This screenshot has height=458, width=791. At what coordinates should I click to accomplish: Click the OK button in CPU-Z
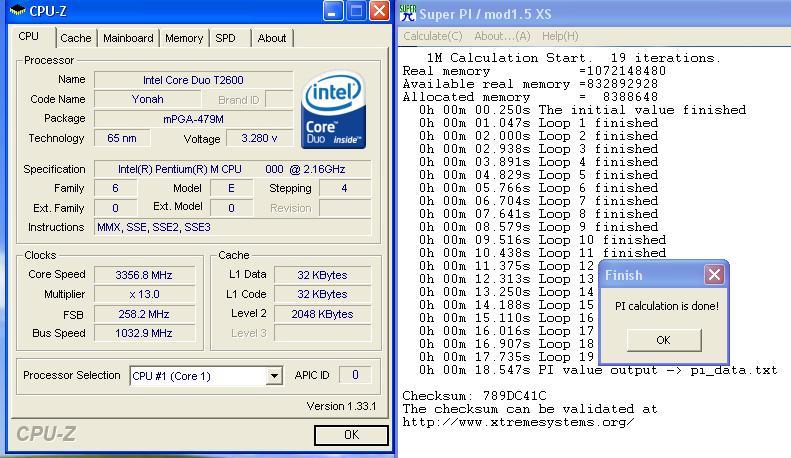point(351,435)
